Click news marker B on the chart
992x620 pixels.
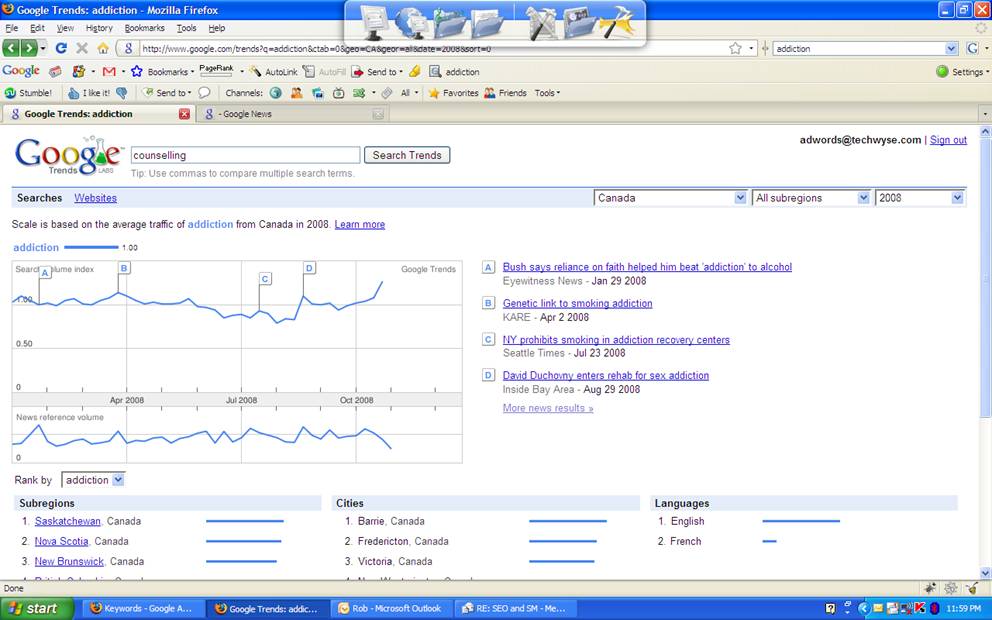point(124,268)
